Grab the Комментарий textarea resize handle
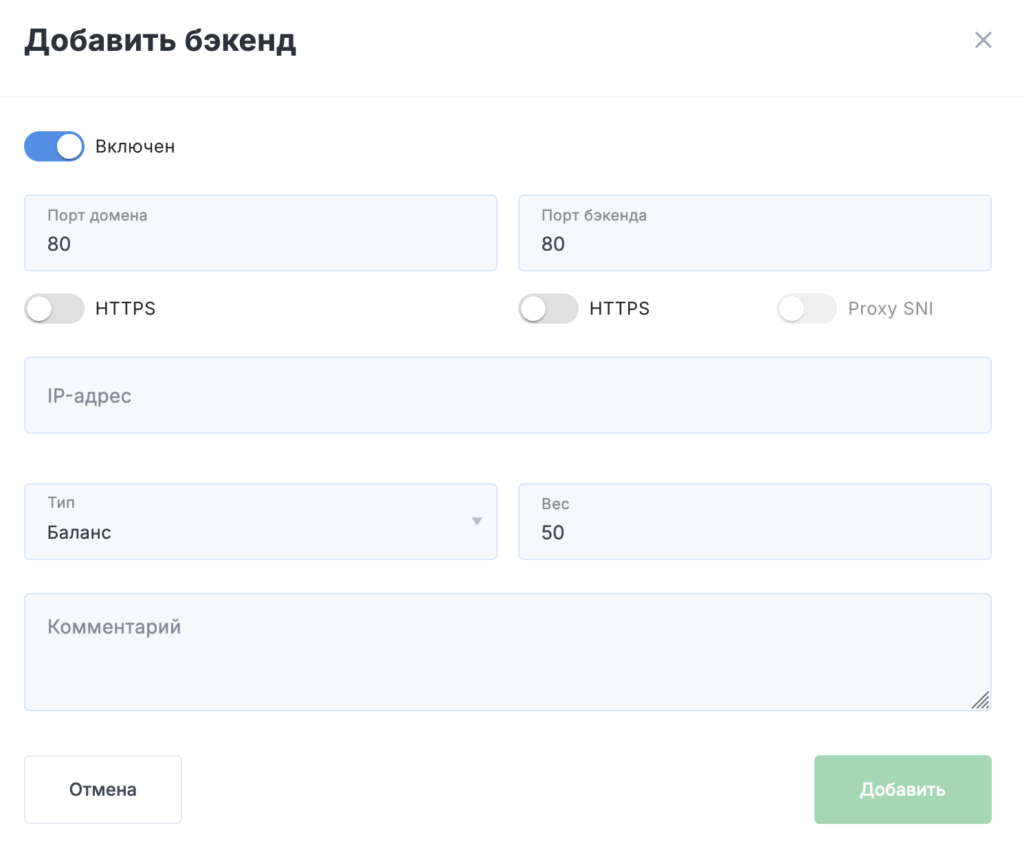Image resolution: width=1024 pixels, height=848 pixels. pos(980,700)
